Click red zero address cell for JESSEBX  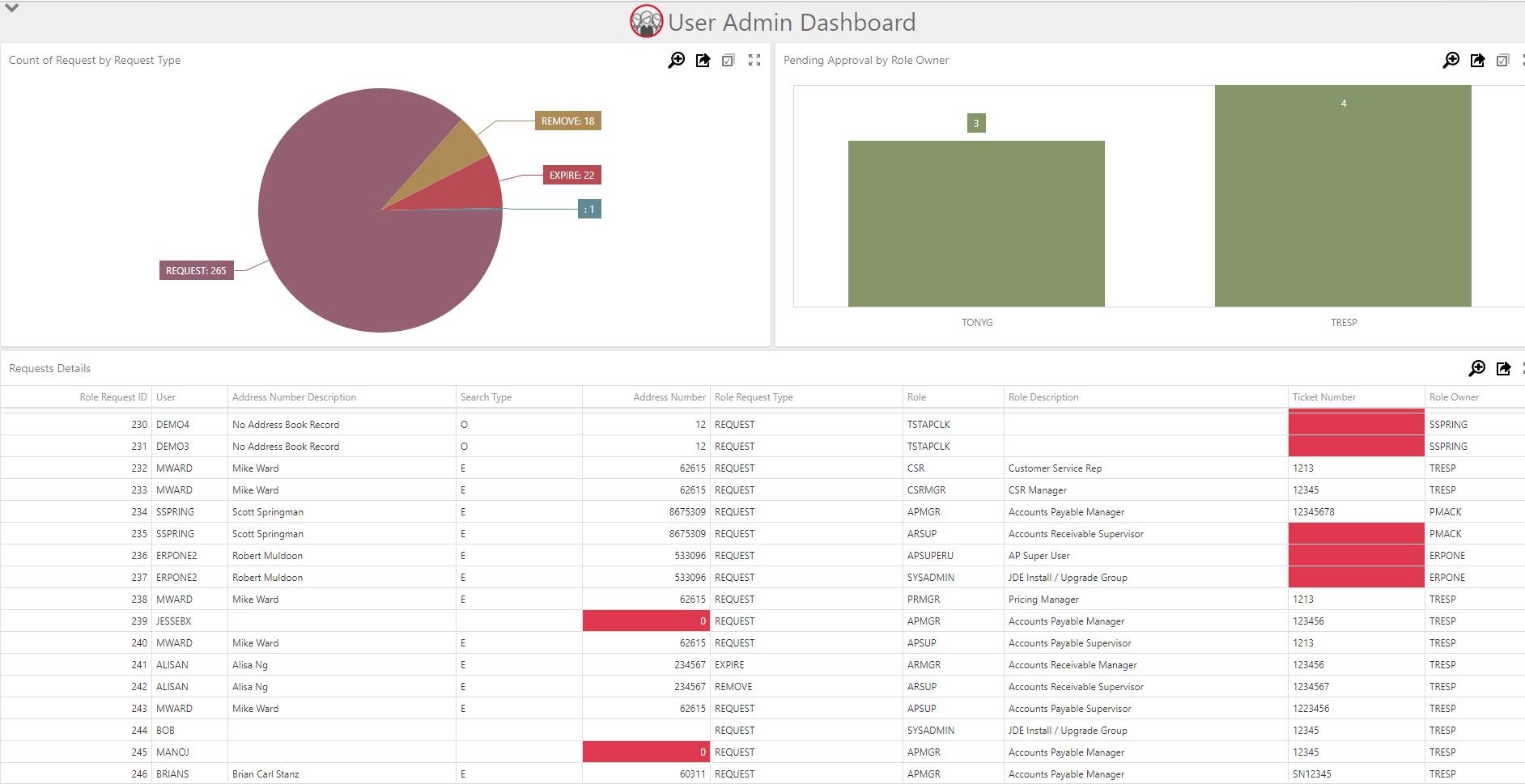pos(646,621)
